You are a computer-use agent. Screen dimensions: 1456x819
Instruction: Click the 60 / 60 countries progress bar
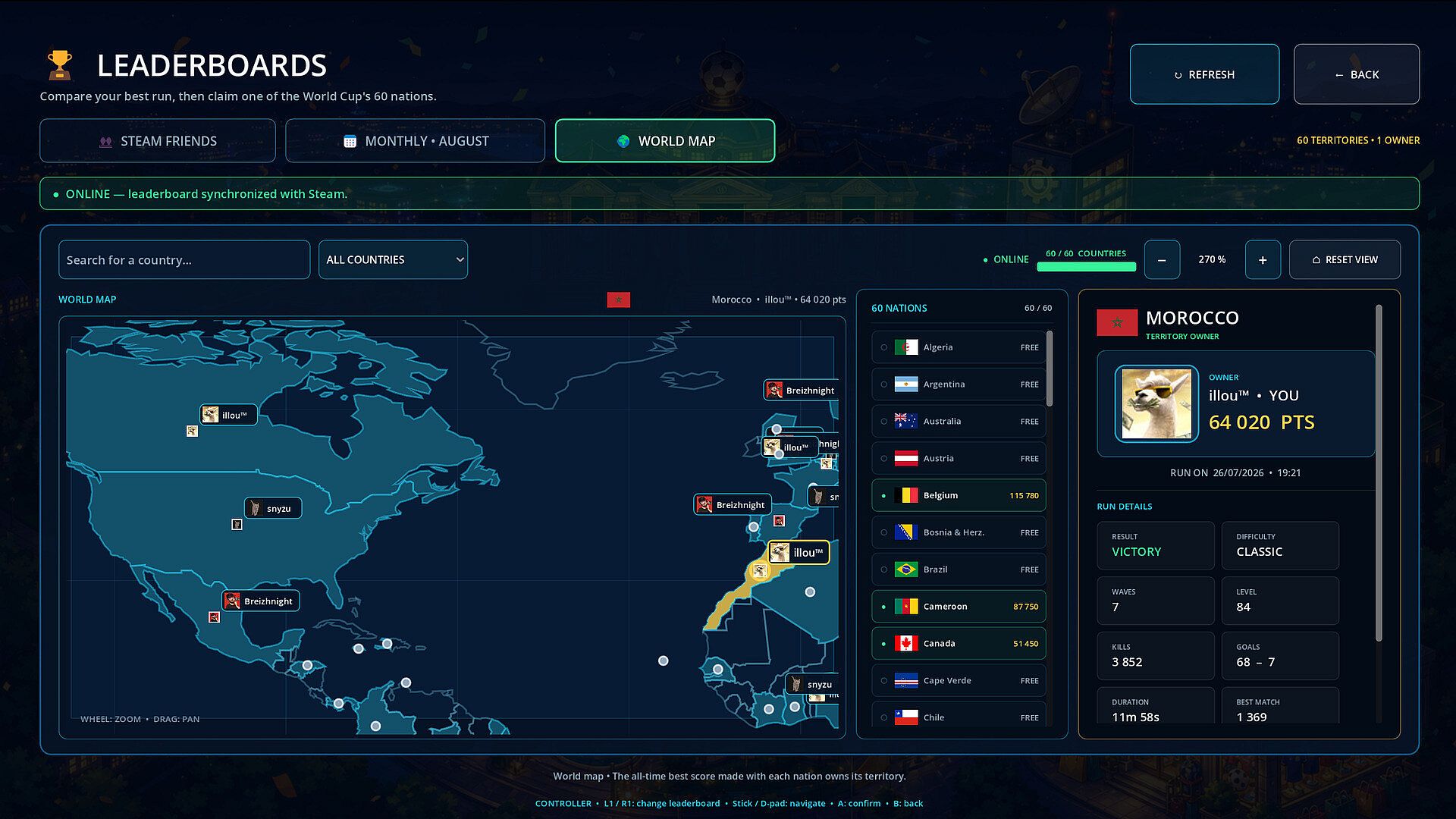pyautogui.click(x=1086, y=266)
